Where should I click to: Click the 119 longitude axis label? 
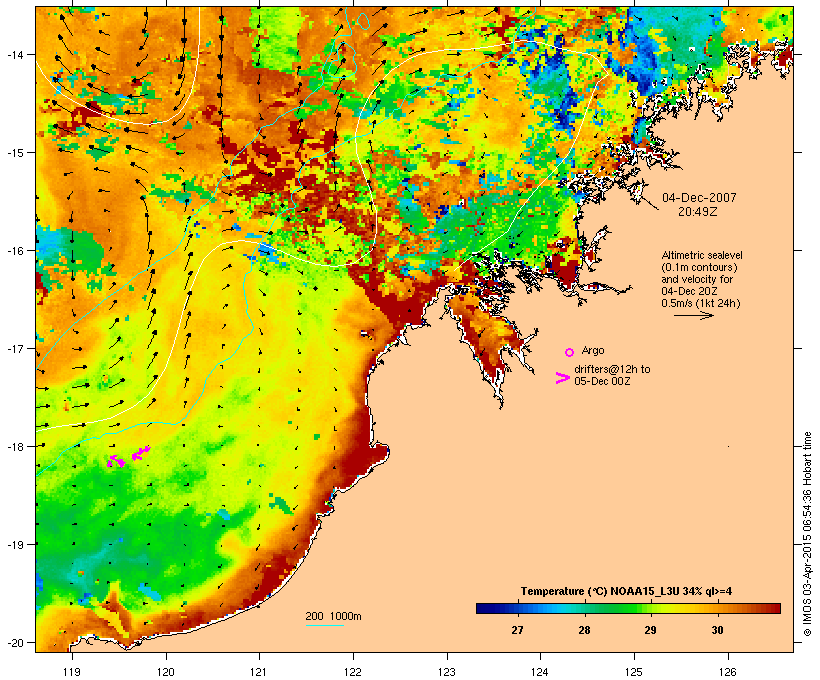point(72,672)
